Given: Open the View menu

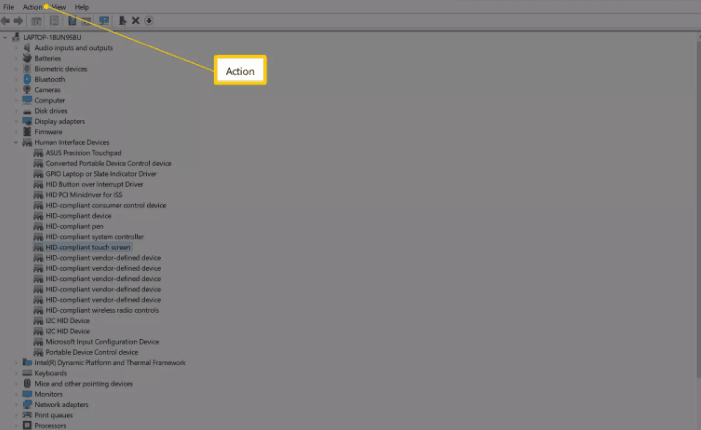Looking at the screenshot, I should point(59,7).
